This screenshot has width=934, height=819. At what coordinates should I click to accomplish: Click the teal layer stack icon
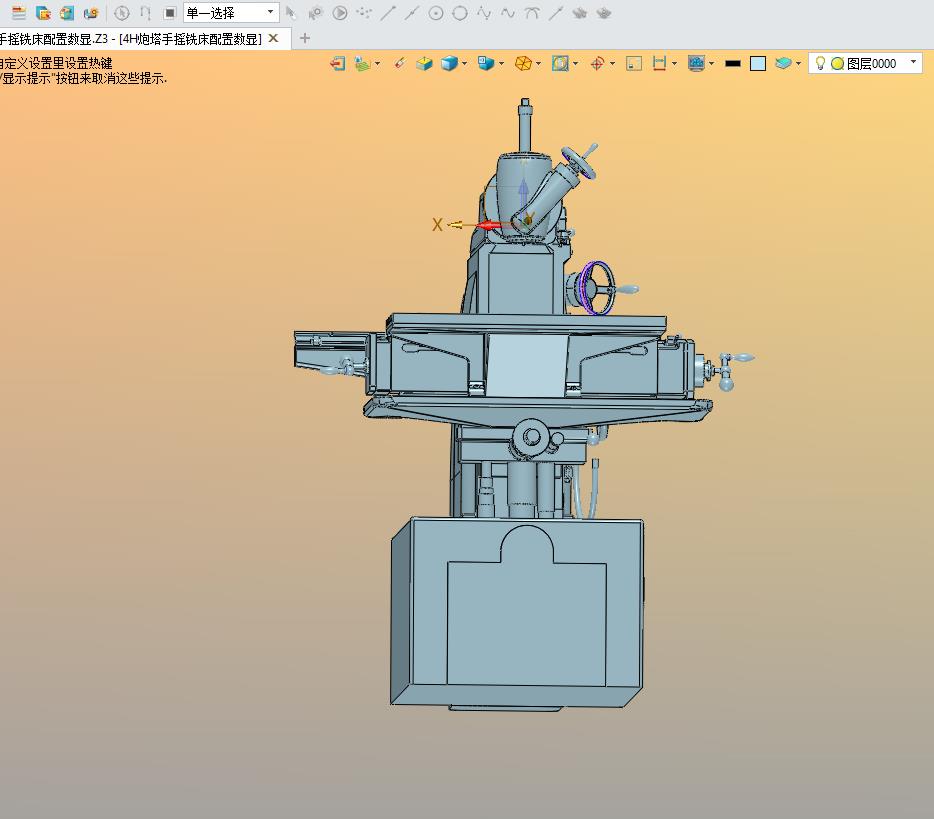click(783, 63)
